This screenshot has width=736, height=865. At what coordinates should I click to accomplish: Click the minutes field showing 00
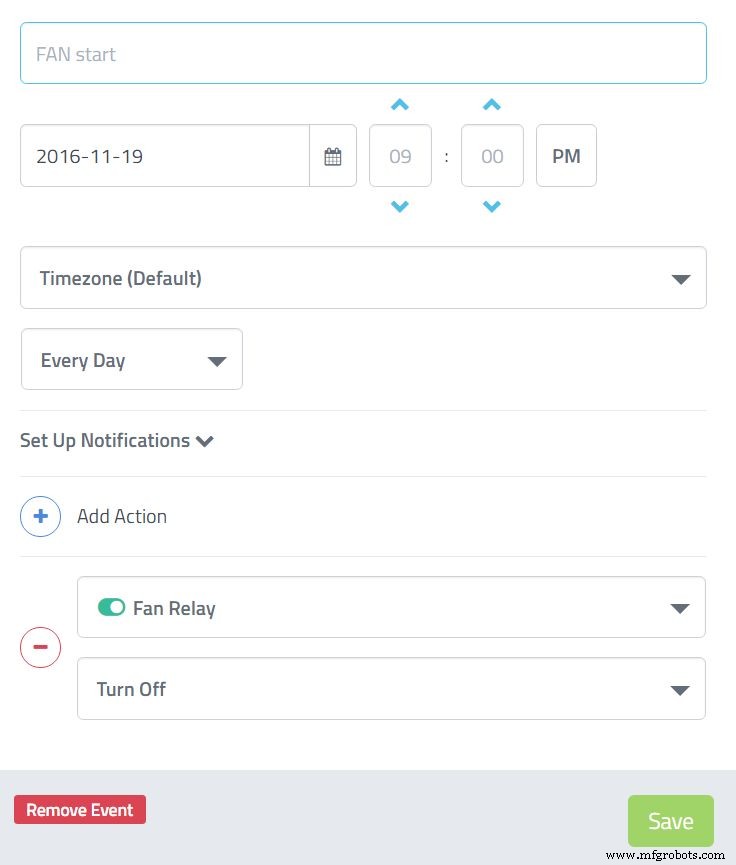pos(492,156)
